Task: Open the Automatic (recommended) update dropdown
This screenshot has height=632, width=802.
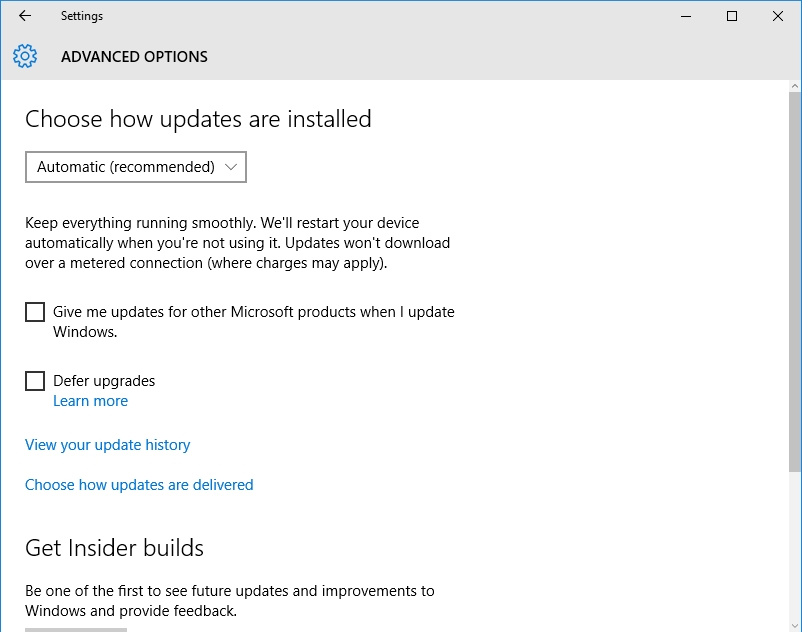Action: [x=135, y=167]
